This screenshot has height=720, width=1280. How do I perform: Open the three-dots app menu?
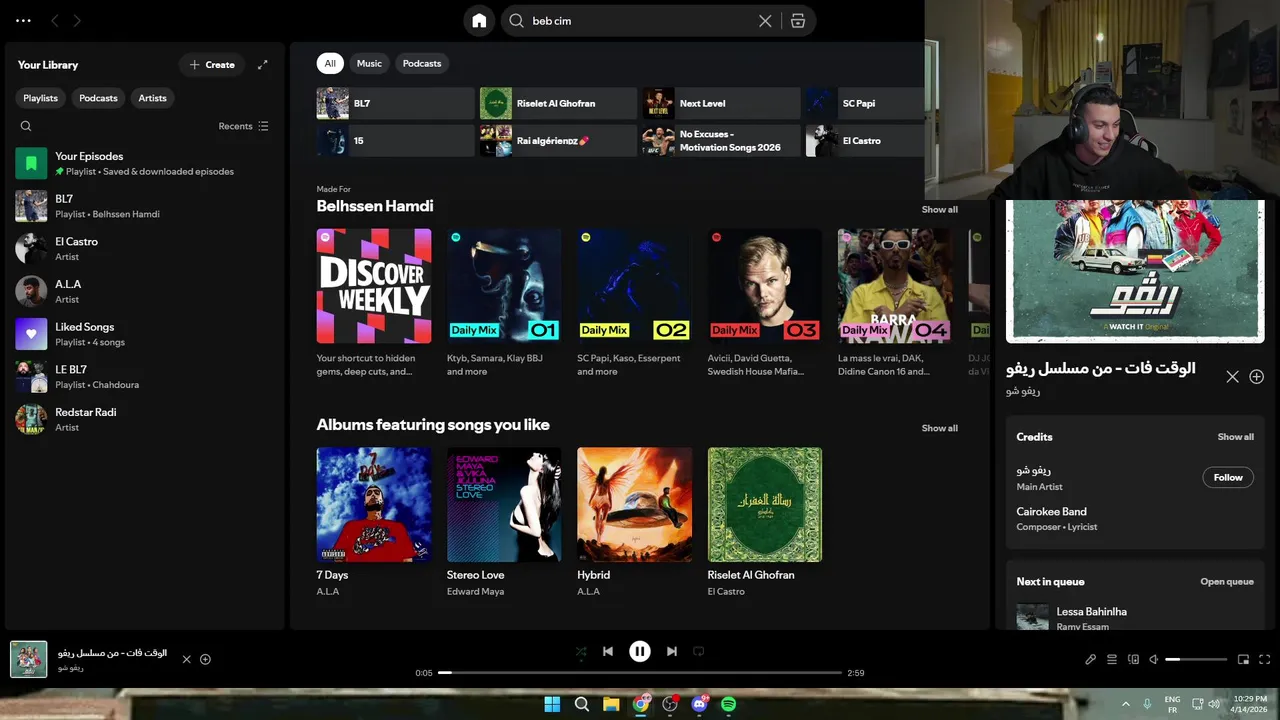pos(23,20)
